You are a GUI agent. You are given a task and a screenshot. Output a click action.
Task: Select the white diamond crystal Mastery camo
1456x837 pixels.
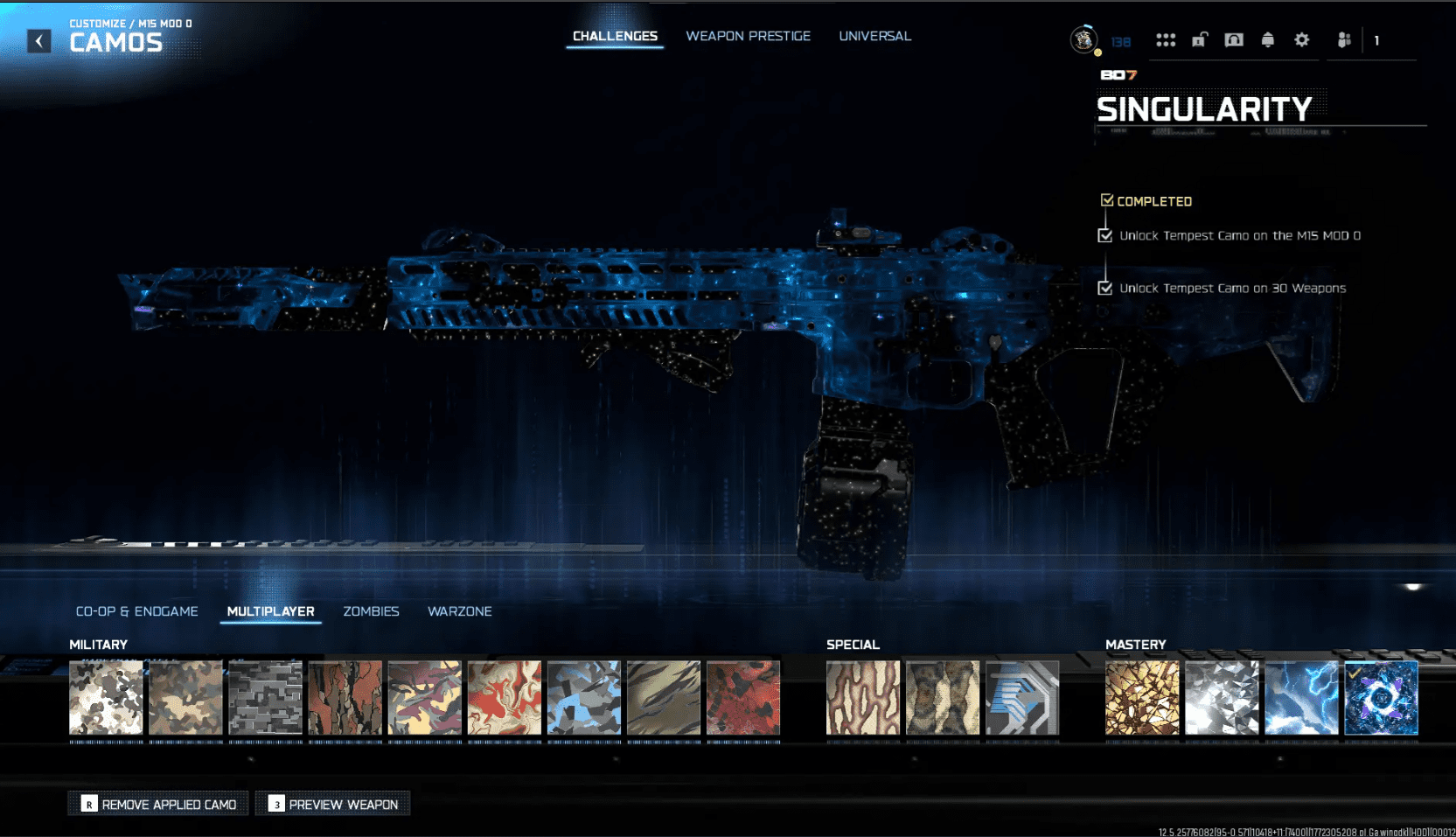(1222, 697)
